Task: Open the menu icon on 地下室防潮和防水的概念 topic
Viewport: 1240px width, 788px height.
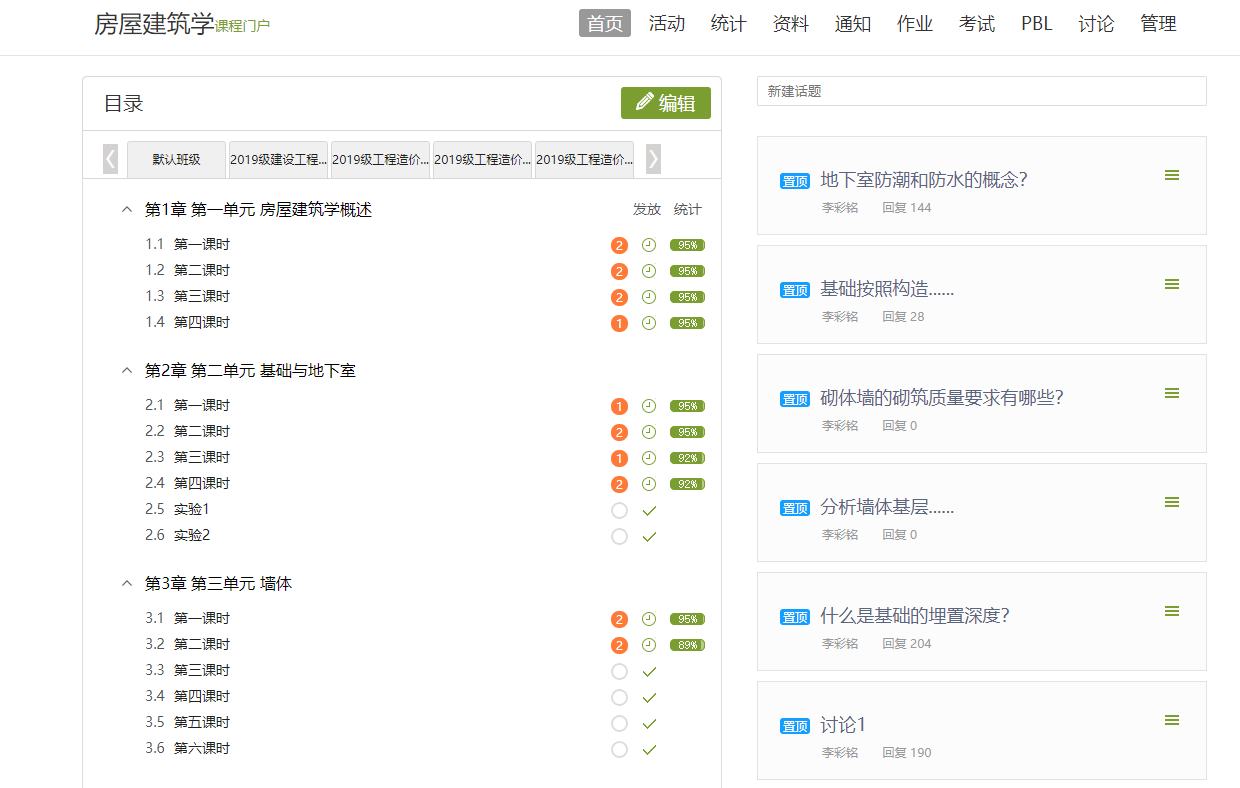Action: (1172, 175)
